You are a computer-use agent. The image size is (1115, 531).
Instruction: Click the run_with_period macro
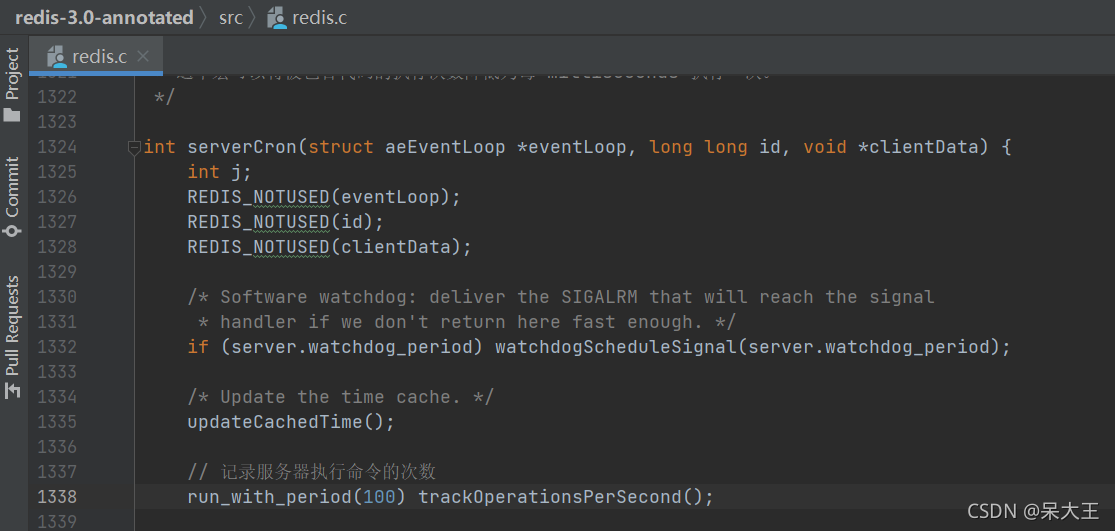point(270,497)
